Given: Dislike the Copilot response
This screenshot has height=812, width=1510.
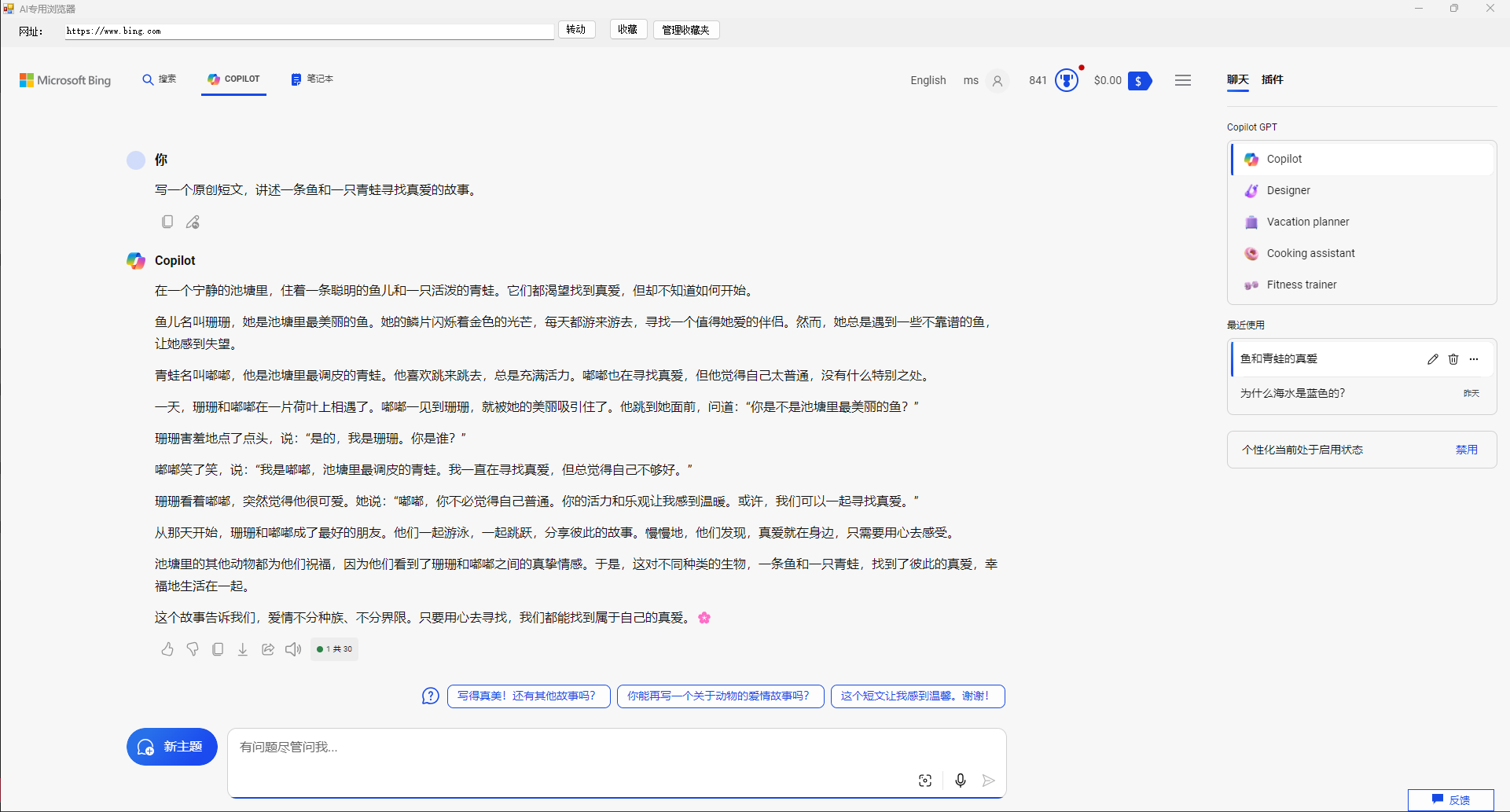Looking at the screenshot, I should (x=193, y=649).
